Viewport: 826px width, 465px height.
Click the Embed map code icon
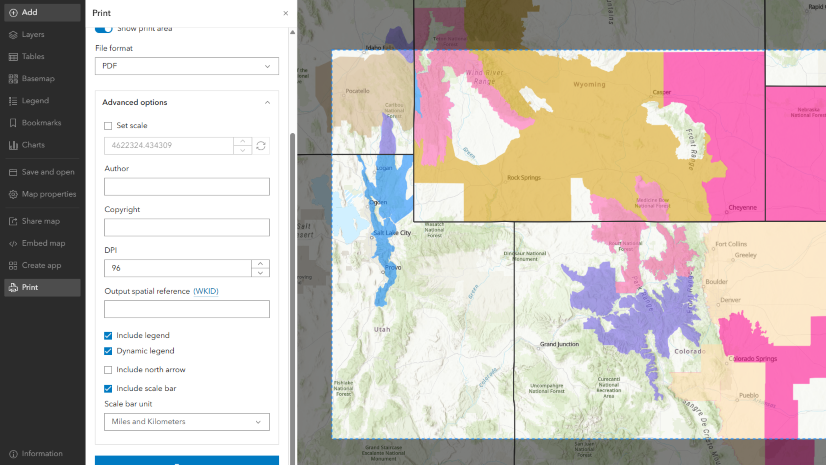point(13,244)
